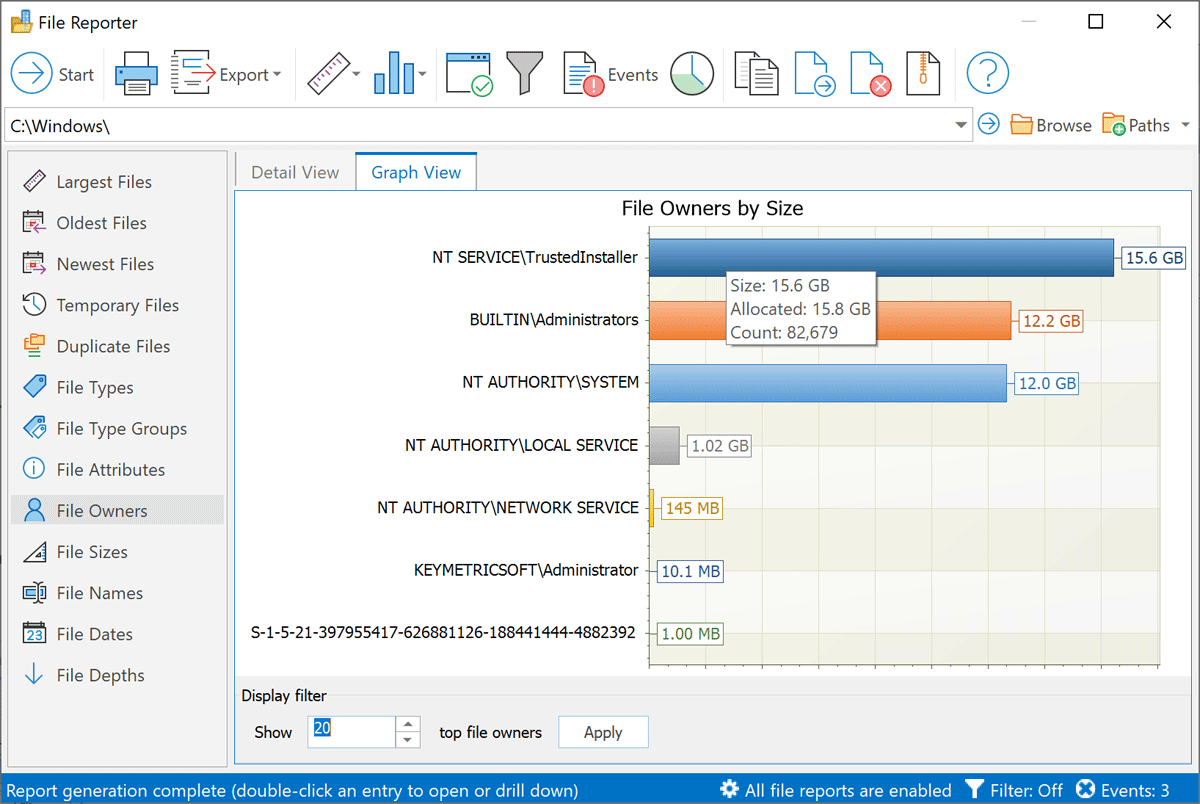Switch to the Detail View tab
This screenshot has height=804, width=1200.
[x=295, y=172]
